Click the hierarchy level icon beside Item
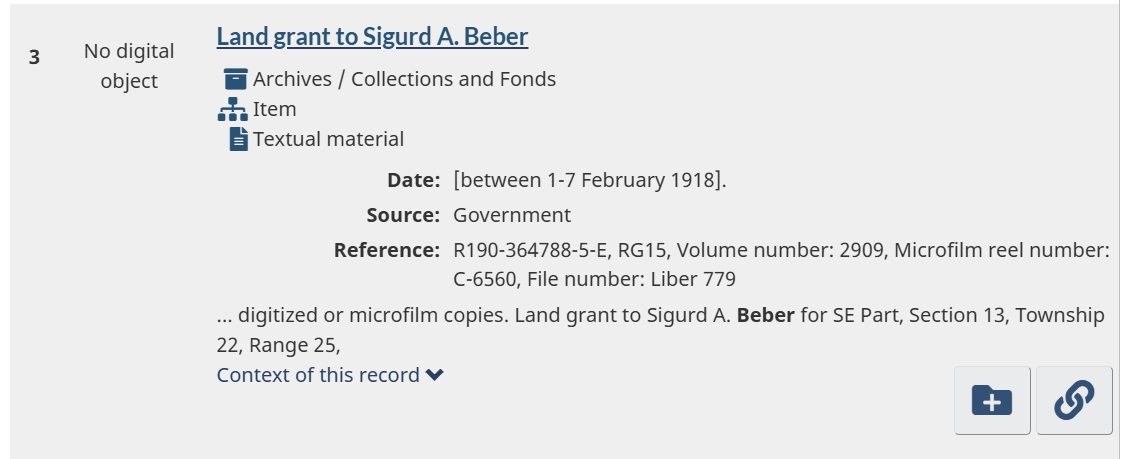Viewport: 1125px width, 459px height. tap(235, 109)
